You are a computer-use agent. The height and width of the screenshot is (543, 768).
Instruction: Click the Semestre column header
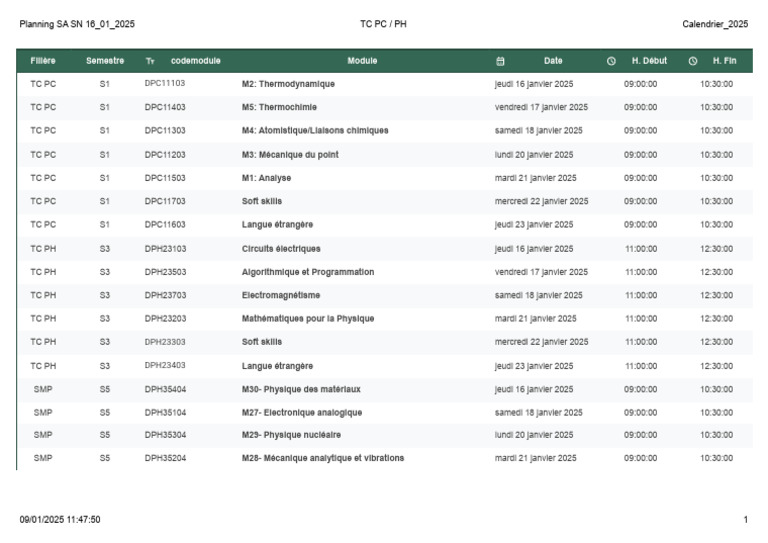(105, 61)
